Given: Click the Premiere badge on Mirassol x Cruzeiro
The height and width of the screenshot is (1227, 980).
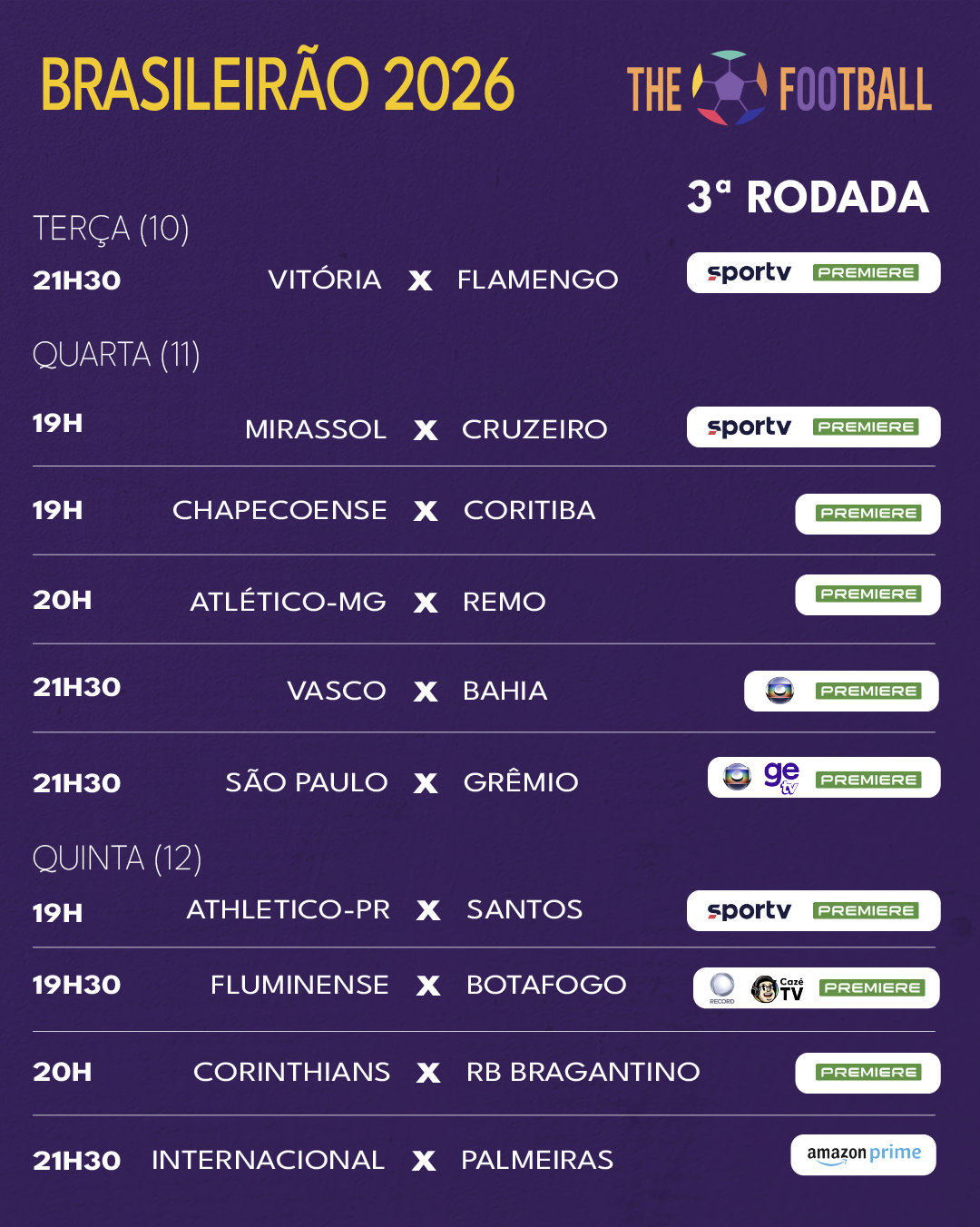Looking at the screenshot, I should pyautogui.click(x=866, y=427).
